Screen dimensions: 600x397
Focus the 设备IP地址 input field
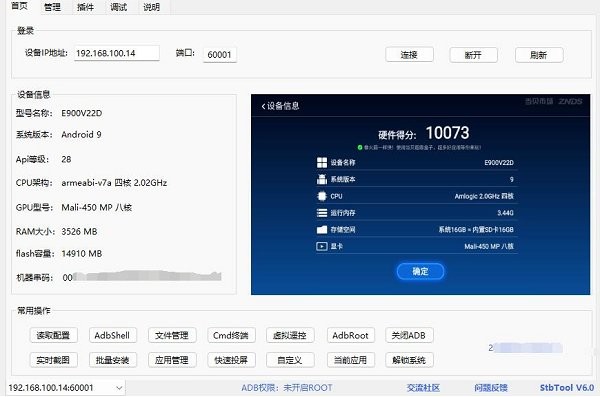[x=117, y=53]
